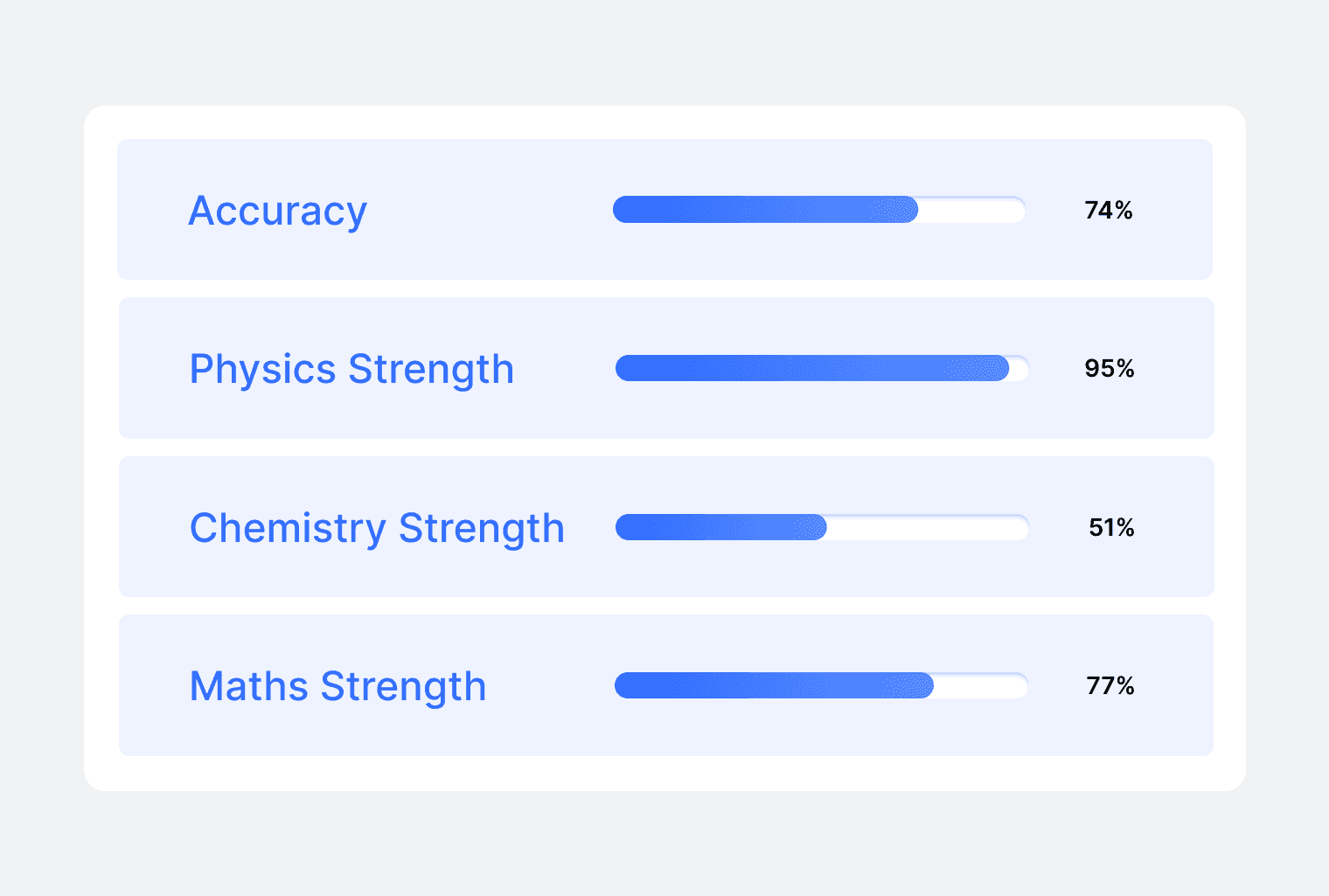The height and width of the screenshot is (896, 1329).
Task: Click the Accuracy label
Action: tap(278, 211)
